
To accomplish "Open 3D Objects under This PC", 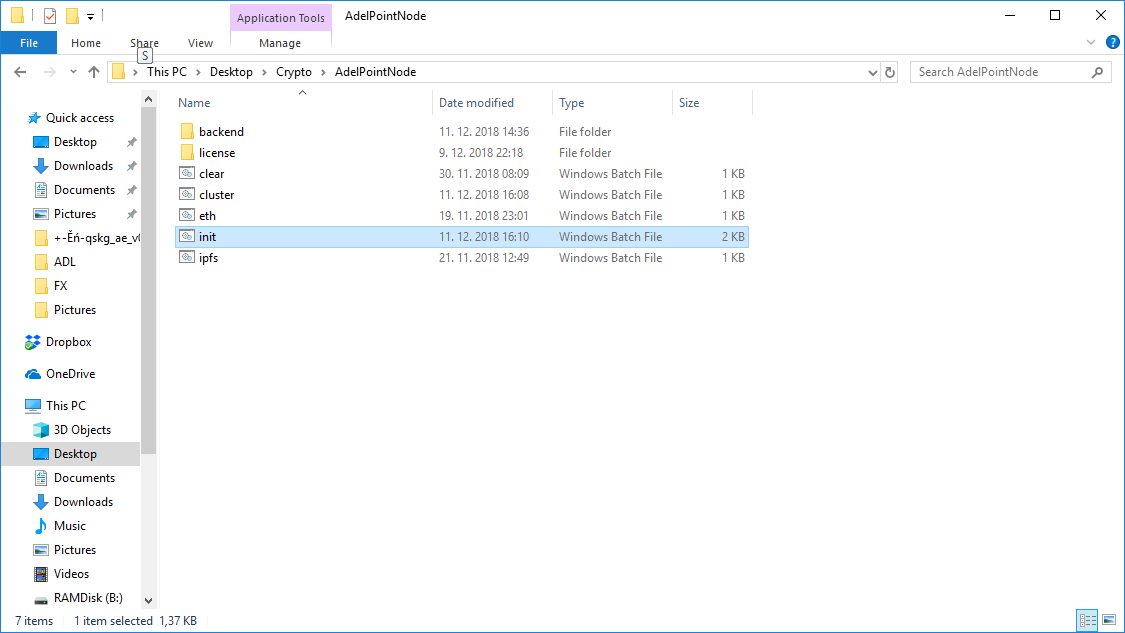I will (x=82, y=430).
